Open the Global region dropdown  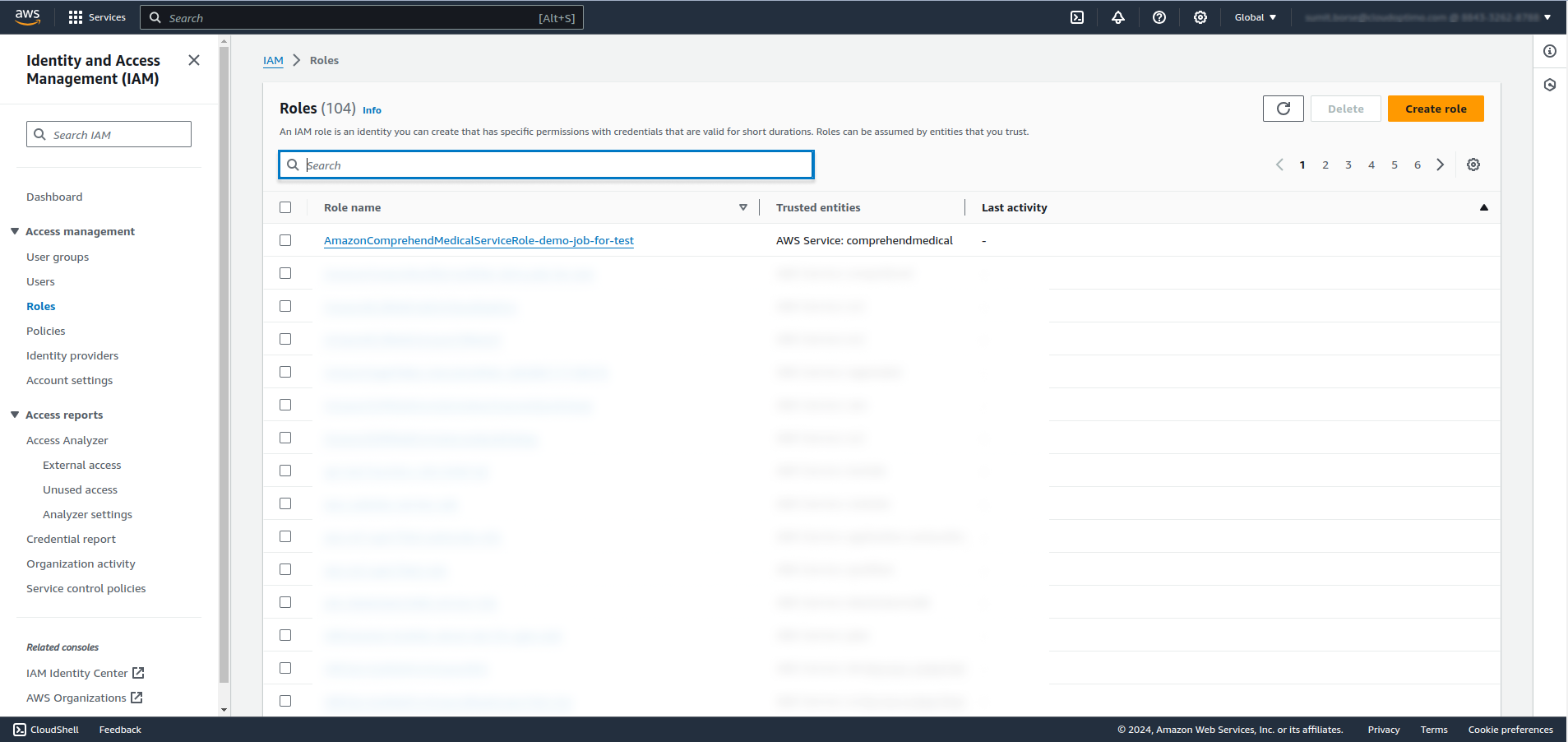click(x=1255, y=17)
